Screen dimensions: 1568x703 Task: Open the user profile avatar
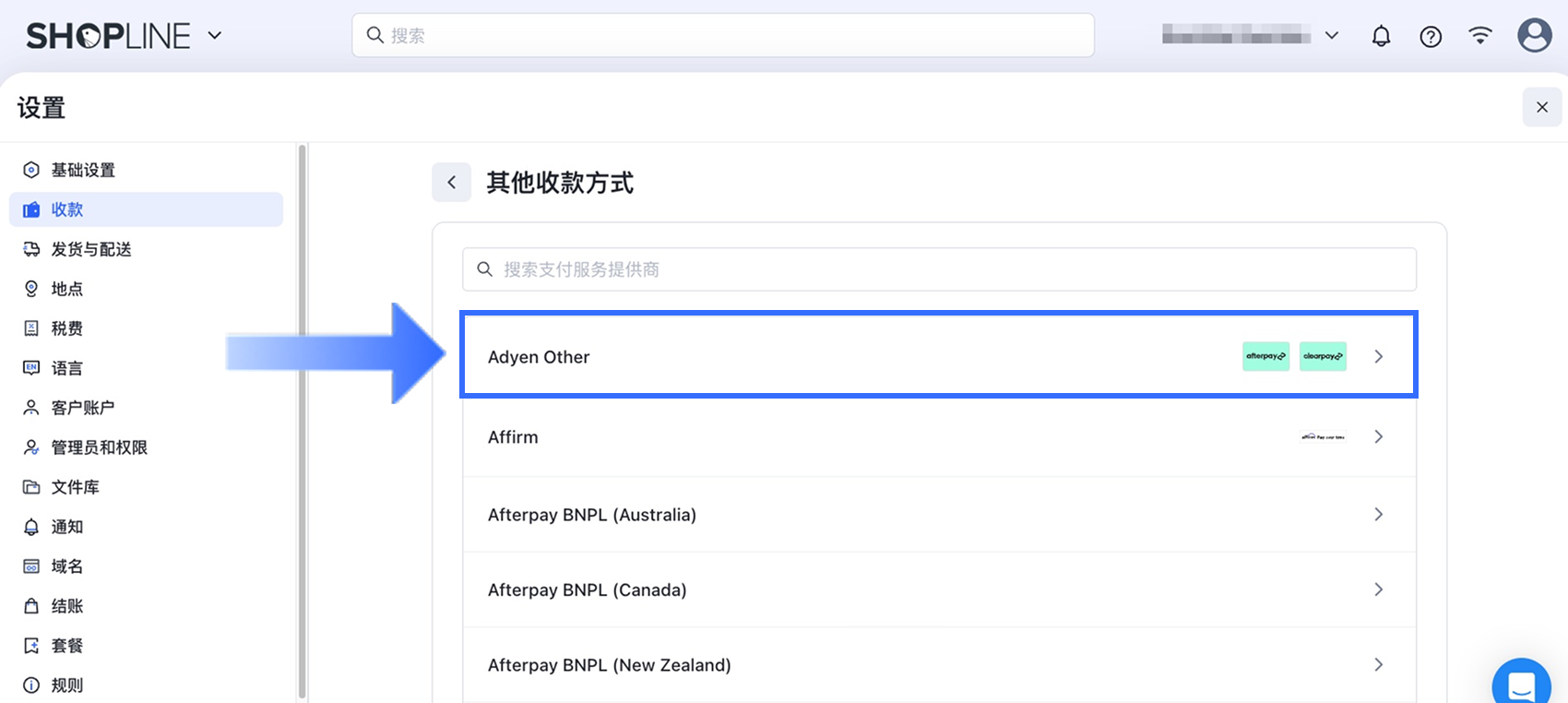1535,35
